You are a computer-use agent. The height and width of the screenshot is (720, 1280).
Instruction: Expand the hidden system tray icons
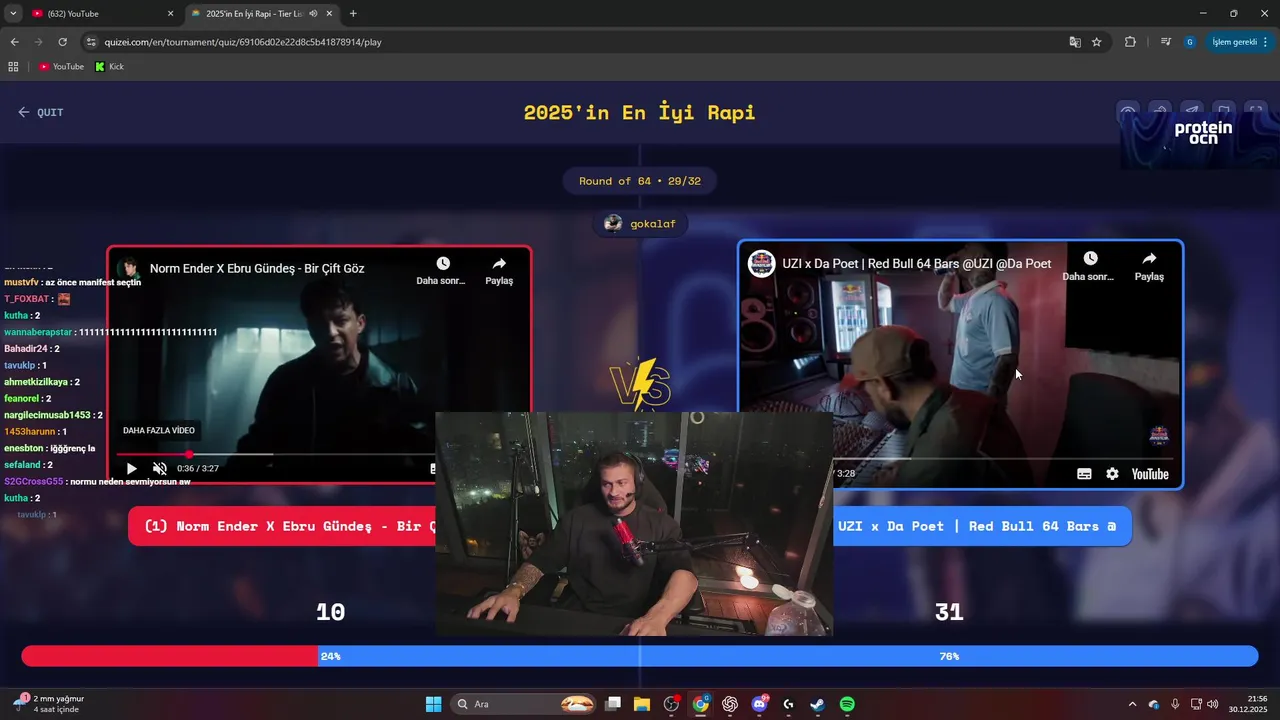tap(1132, 704)
